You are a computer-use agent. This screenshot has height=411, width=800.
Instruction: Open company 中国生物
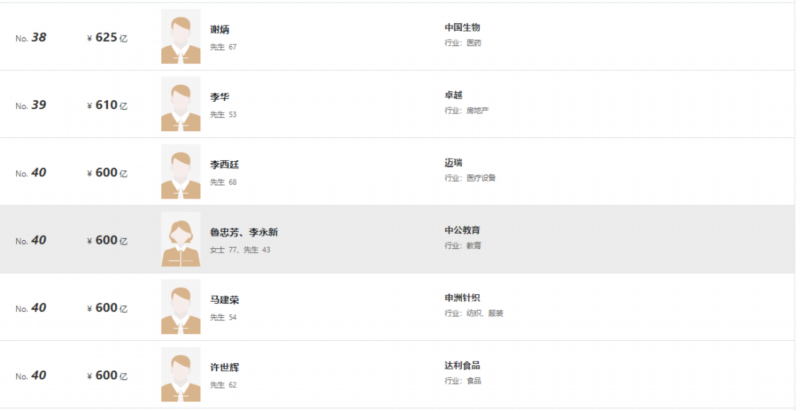pyautogui.click(x=462, y=27)
